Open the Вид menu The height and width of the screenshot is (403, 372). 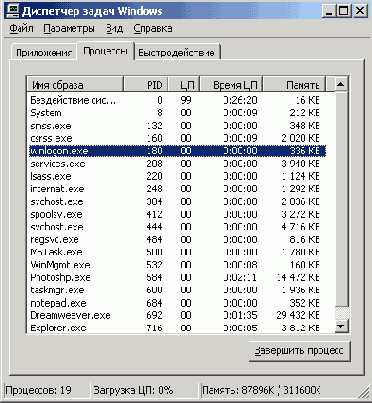[115, 29]
